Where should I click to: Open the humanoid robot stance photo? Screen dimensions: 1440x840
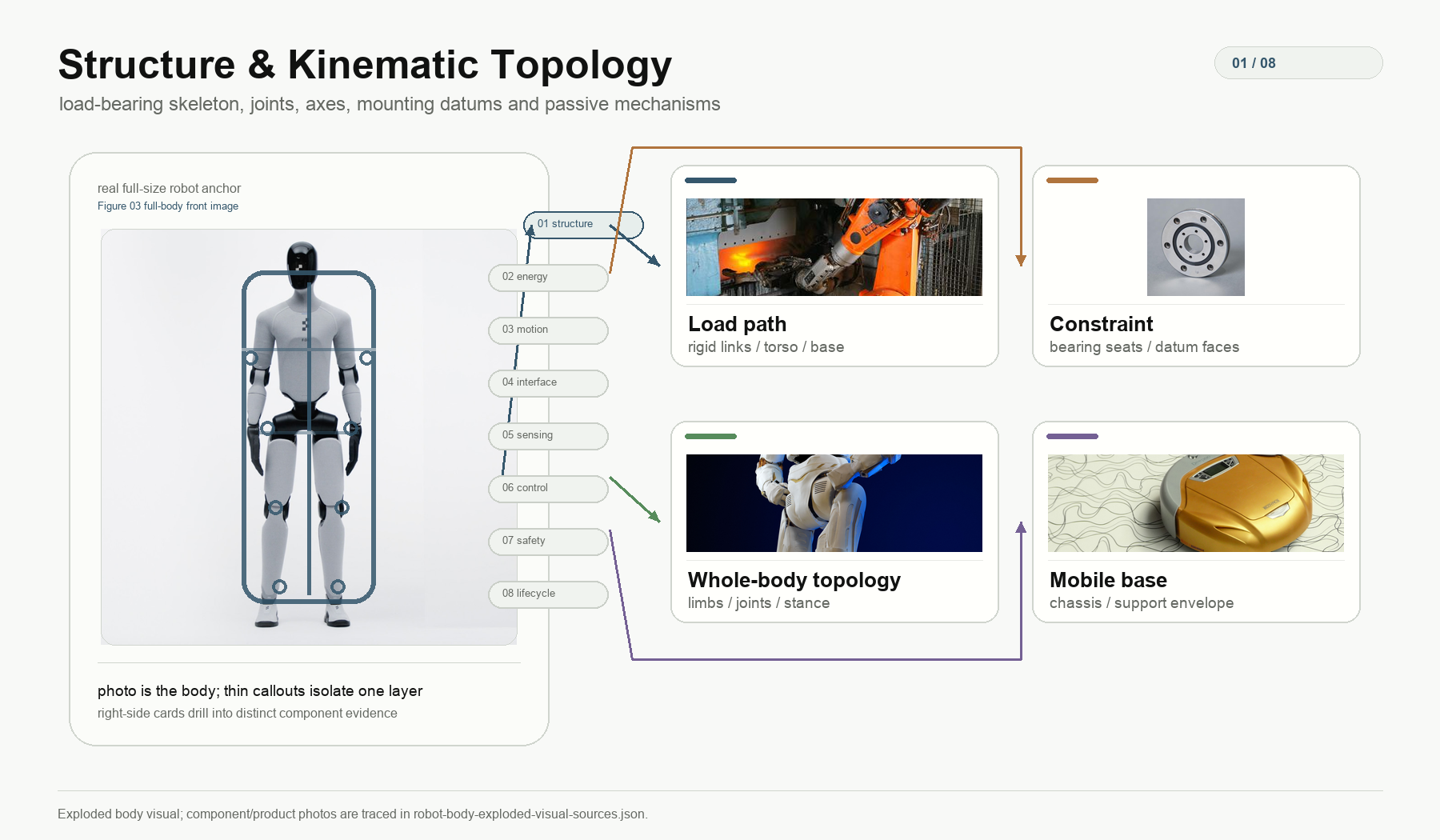[x=834, y=503]
